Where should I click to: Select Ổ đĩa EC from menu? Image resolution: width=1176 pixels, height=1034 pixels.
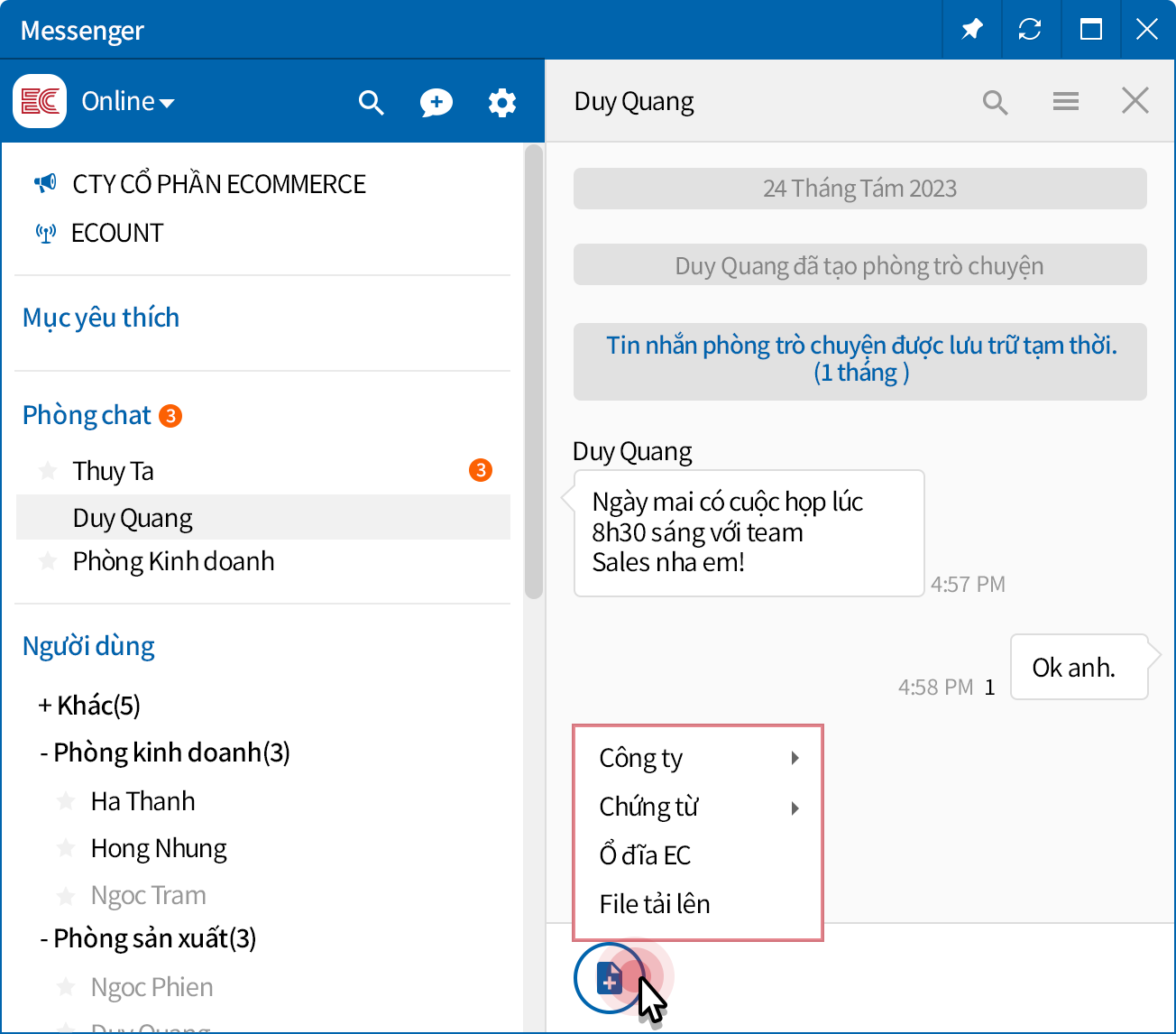(645, 855)
